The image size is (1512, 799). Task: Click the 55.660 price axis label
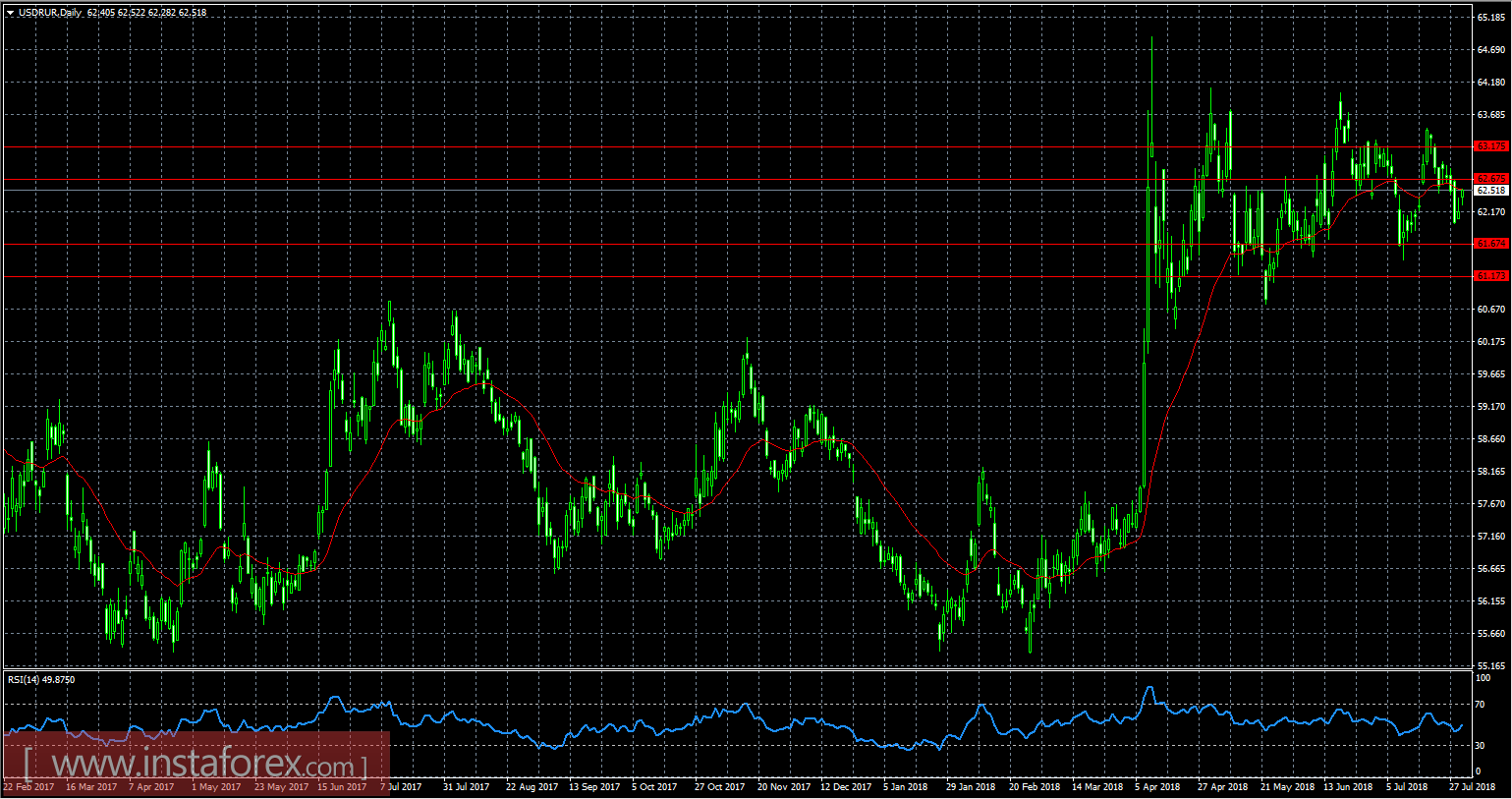[x=1490, y=634]
